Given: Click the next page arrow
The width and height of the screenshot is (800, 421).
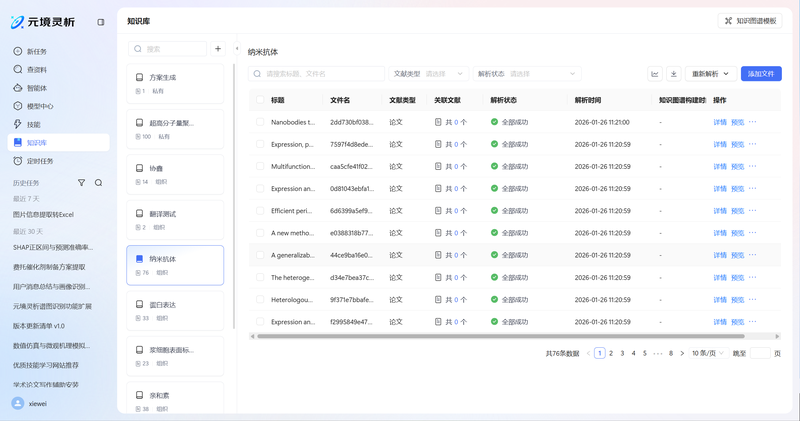Looking at the screenshot, I should (x=682, y=353).
